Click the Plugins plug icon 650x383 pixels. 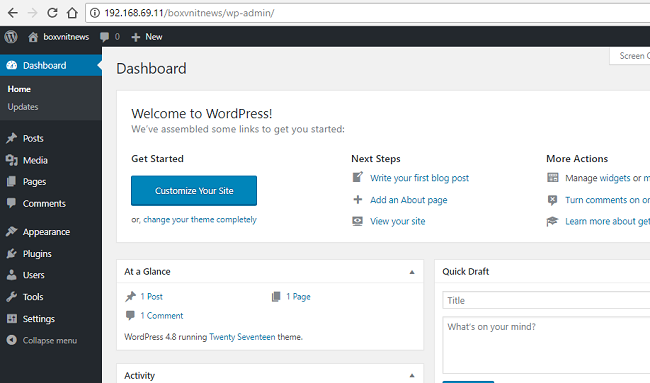coord(12,253)
